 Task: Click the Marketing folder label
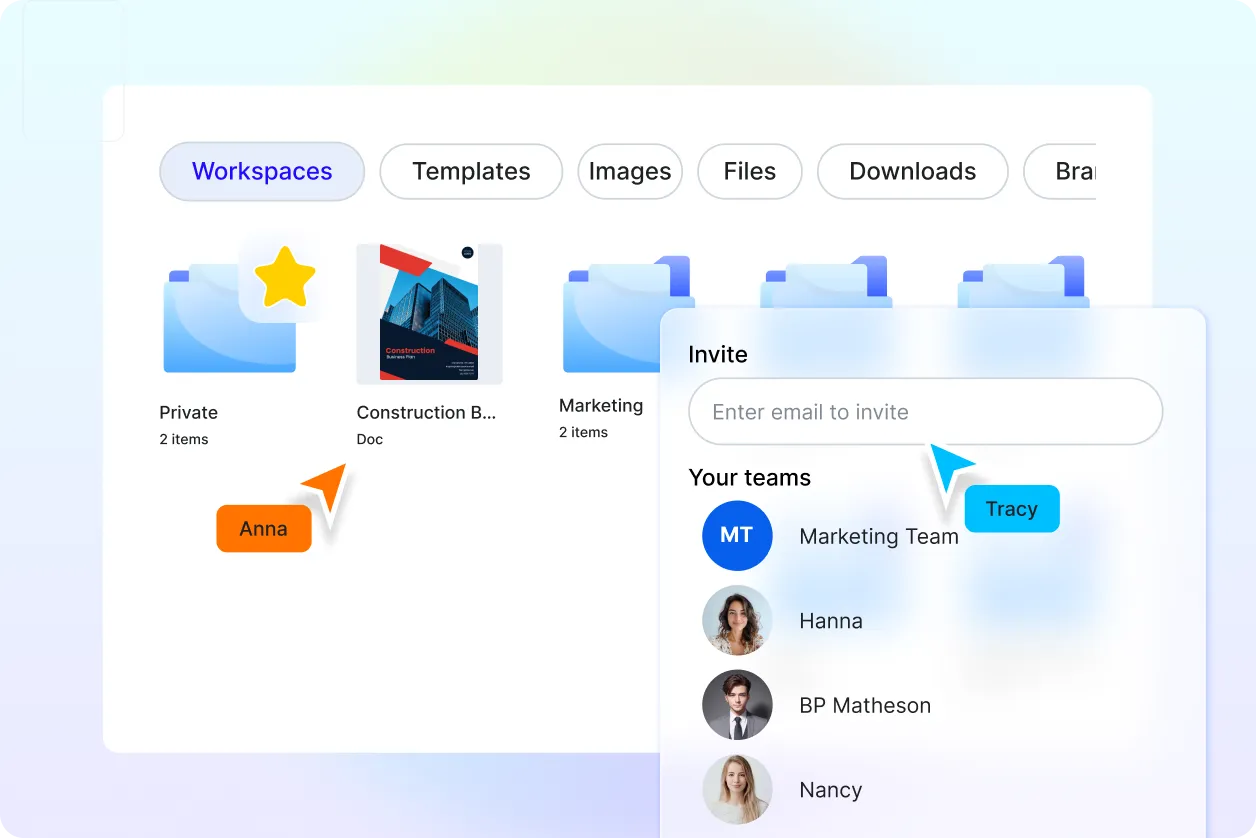(601, 405)
